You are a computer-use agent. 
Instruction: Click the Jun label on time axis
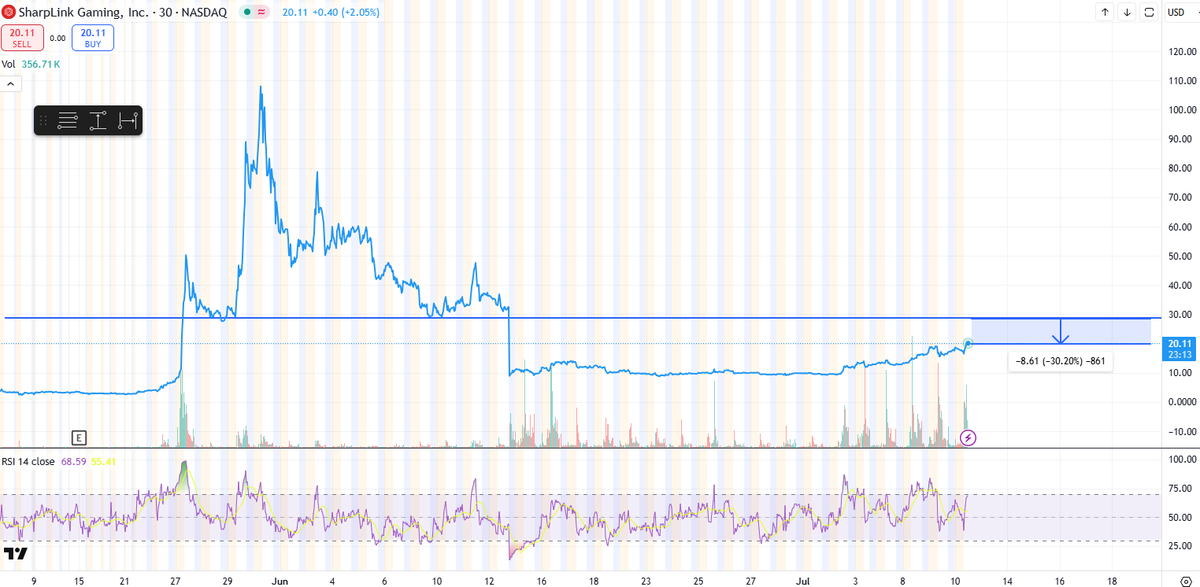pyautogui.click(x=280, y=580)
